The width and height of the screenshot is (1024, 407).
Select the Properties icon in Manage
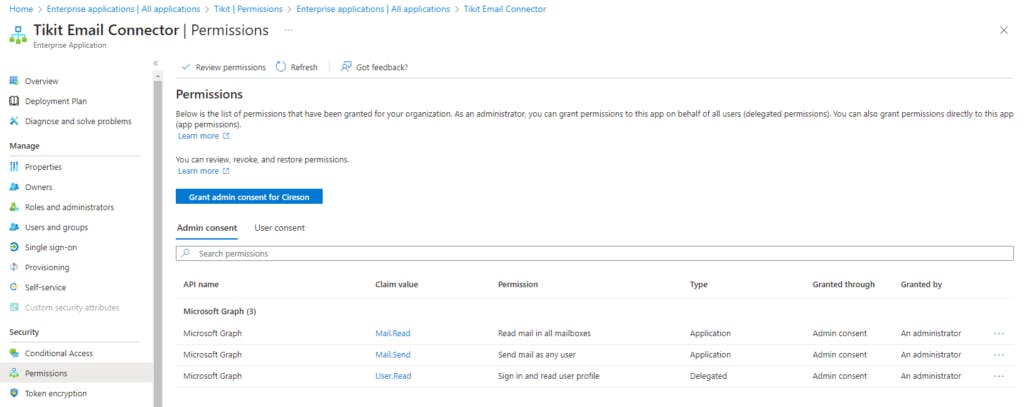[14, 167]
